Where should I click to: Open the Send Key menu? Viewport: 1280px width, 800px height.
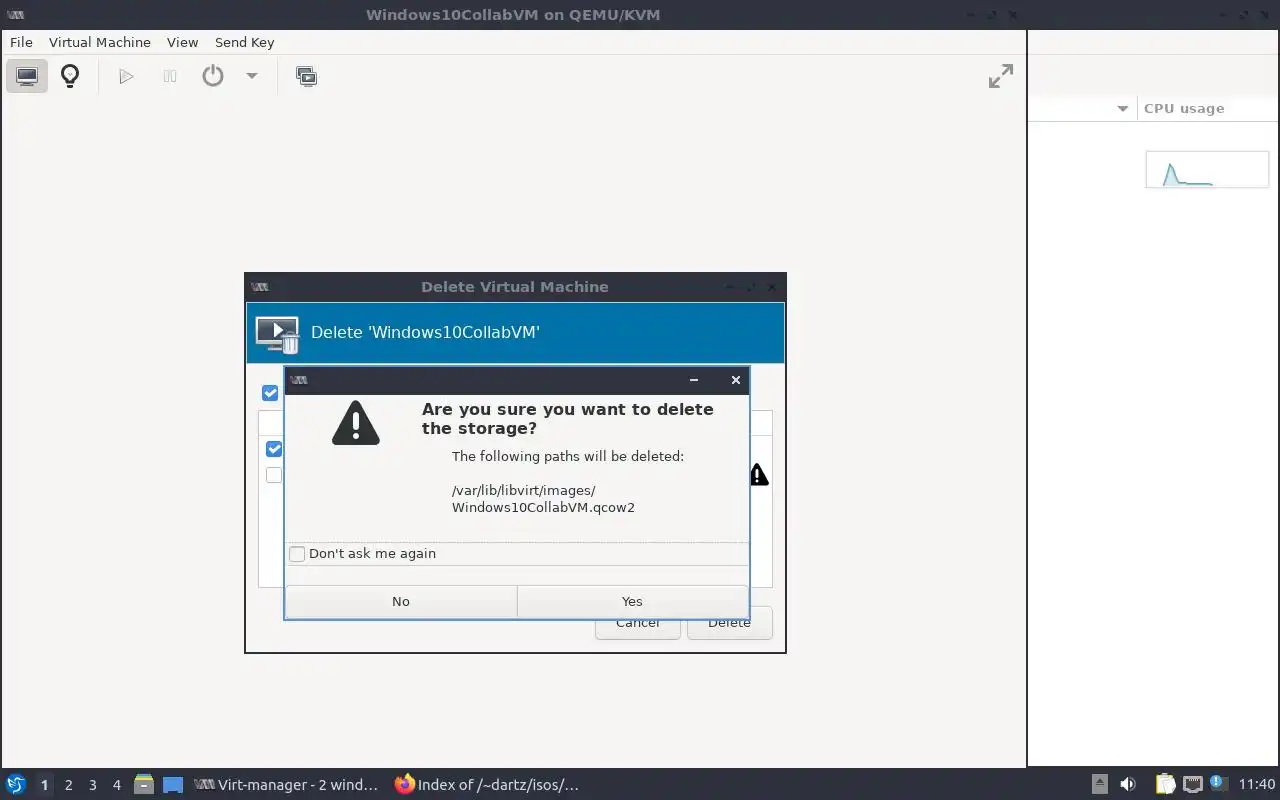click(x=244, y=42)
